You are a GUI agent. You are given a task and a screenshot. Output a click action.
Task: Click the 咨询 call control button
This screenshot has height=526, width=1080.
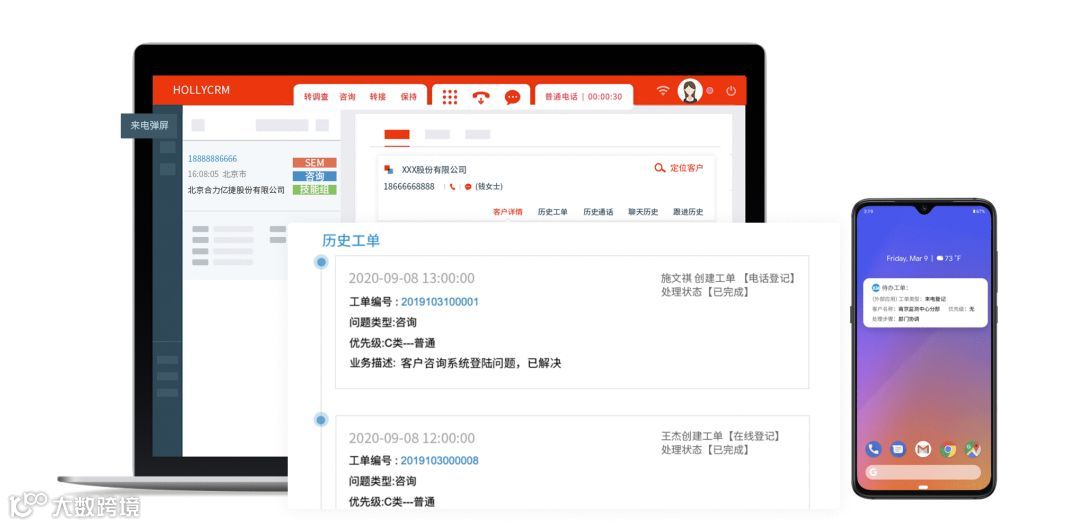point(347,97)
